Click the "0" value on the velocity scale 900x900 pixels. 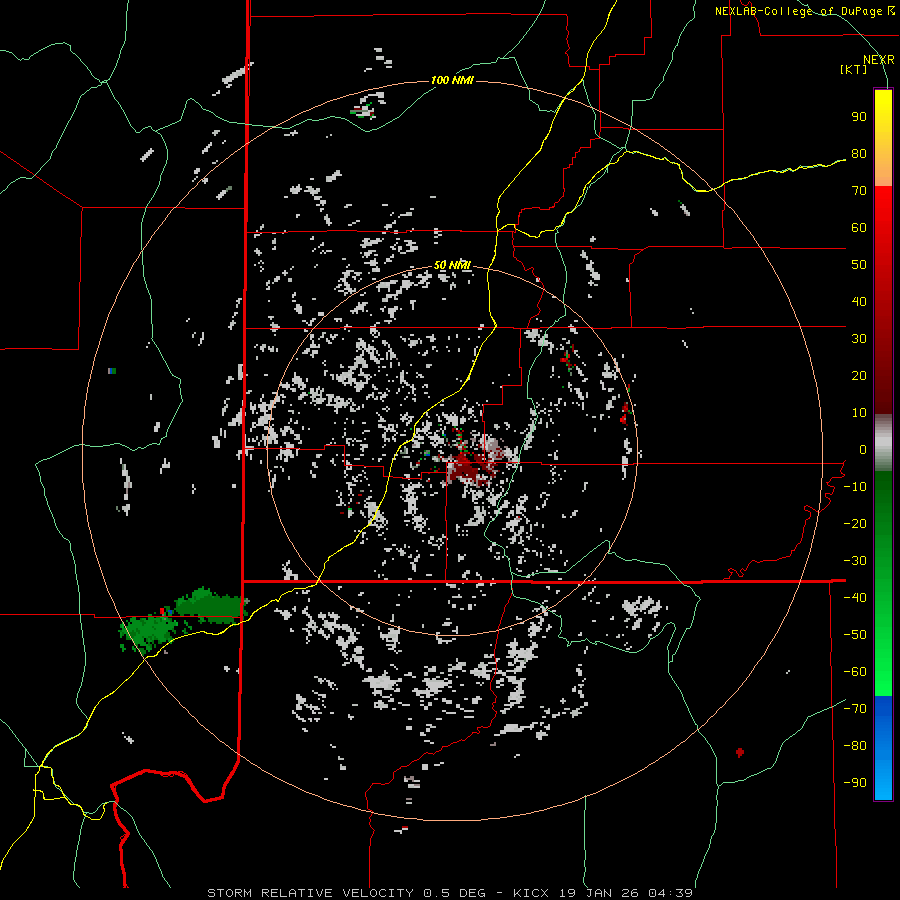(863, 450)
